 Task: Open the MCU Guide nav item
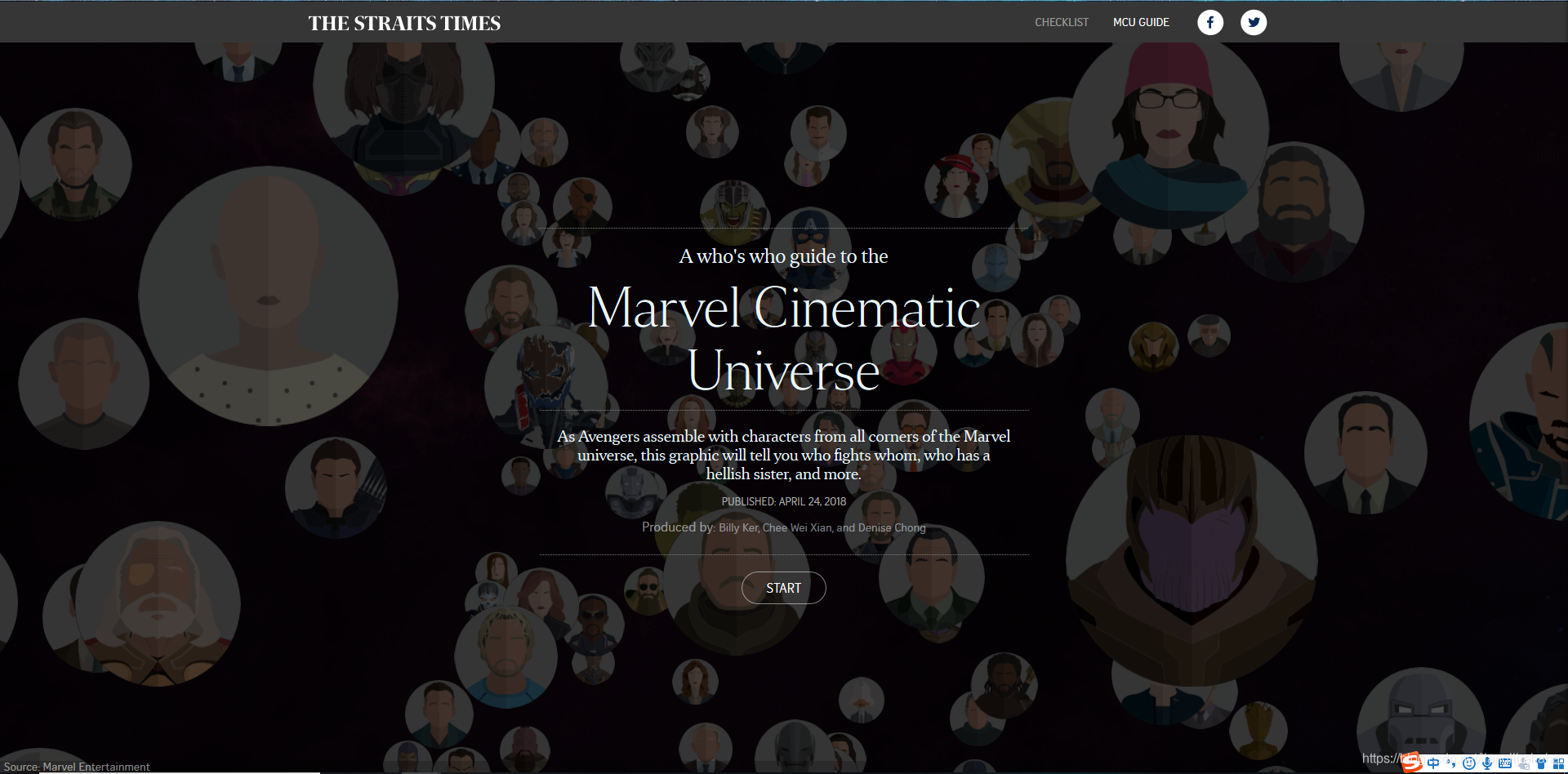click(1141, 22)
